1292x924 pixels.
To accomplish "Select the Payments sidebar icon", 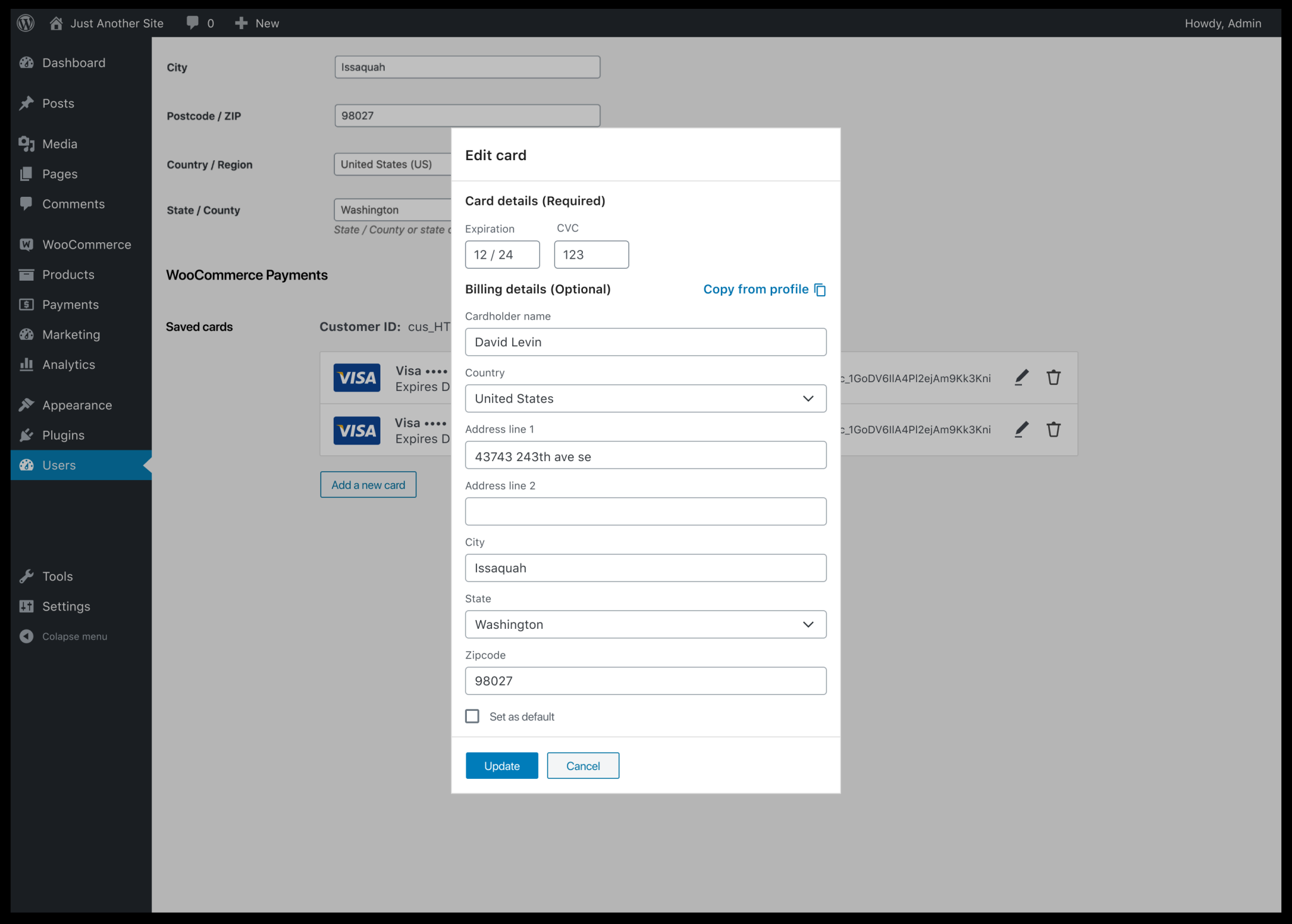I will (x=26, y=305).
